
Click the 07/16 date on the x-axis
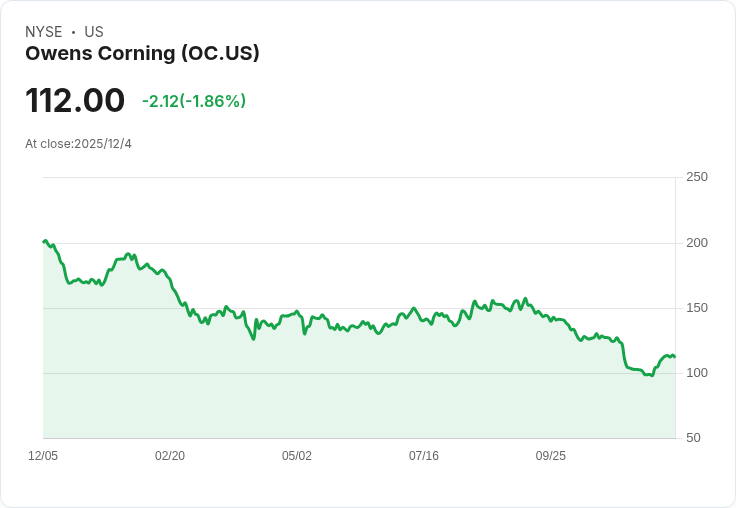tap(424, 456)
